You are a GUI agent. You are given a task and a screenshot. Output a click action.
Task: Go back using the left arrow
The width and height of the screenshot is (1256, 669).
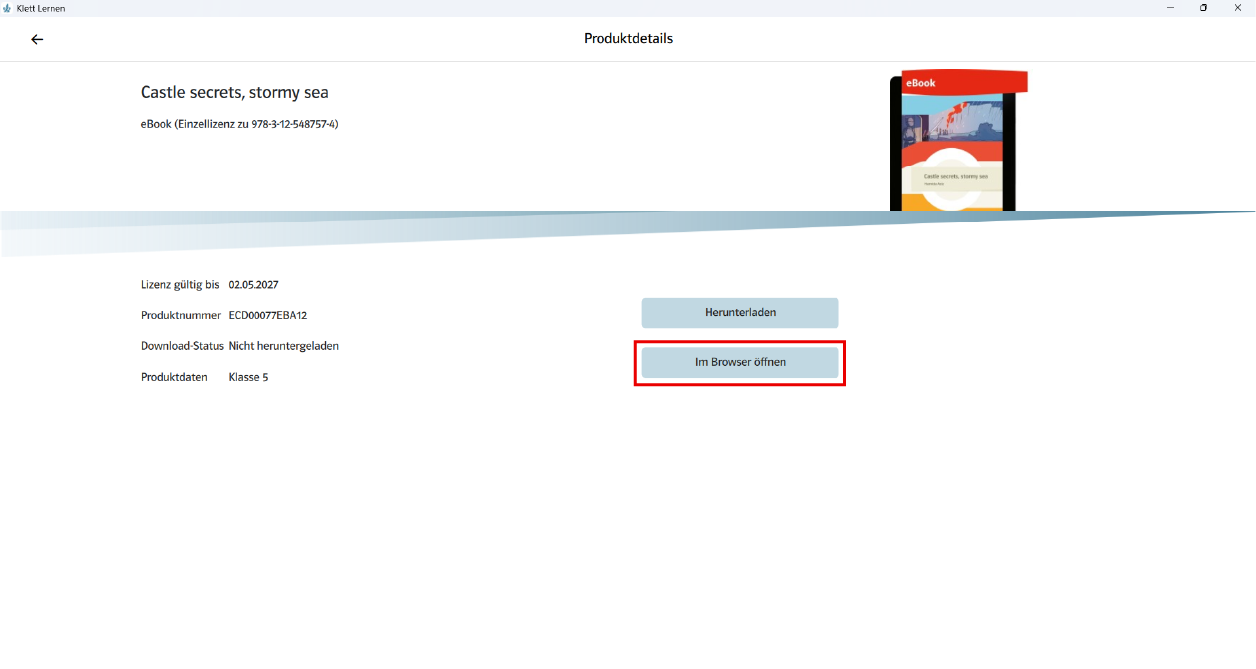[37, 39]
